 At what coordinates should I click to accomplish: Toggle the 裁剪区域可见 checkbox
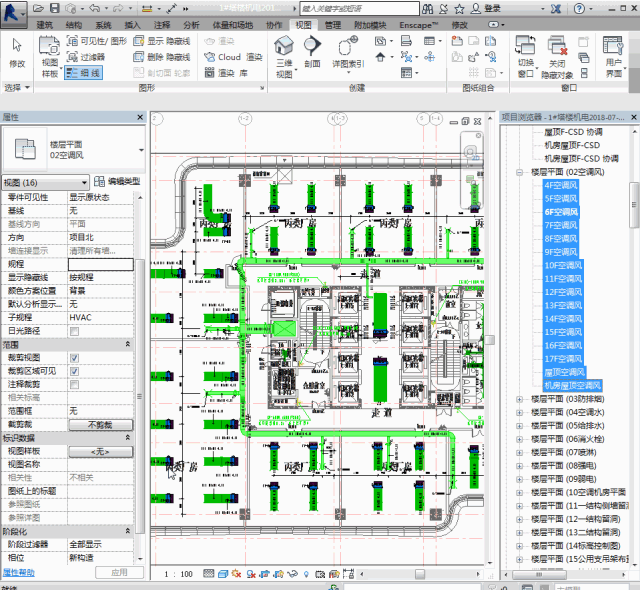click(x=75, y=370)
